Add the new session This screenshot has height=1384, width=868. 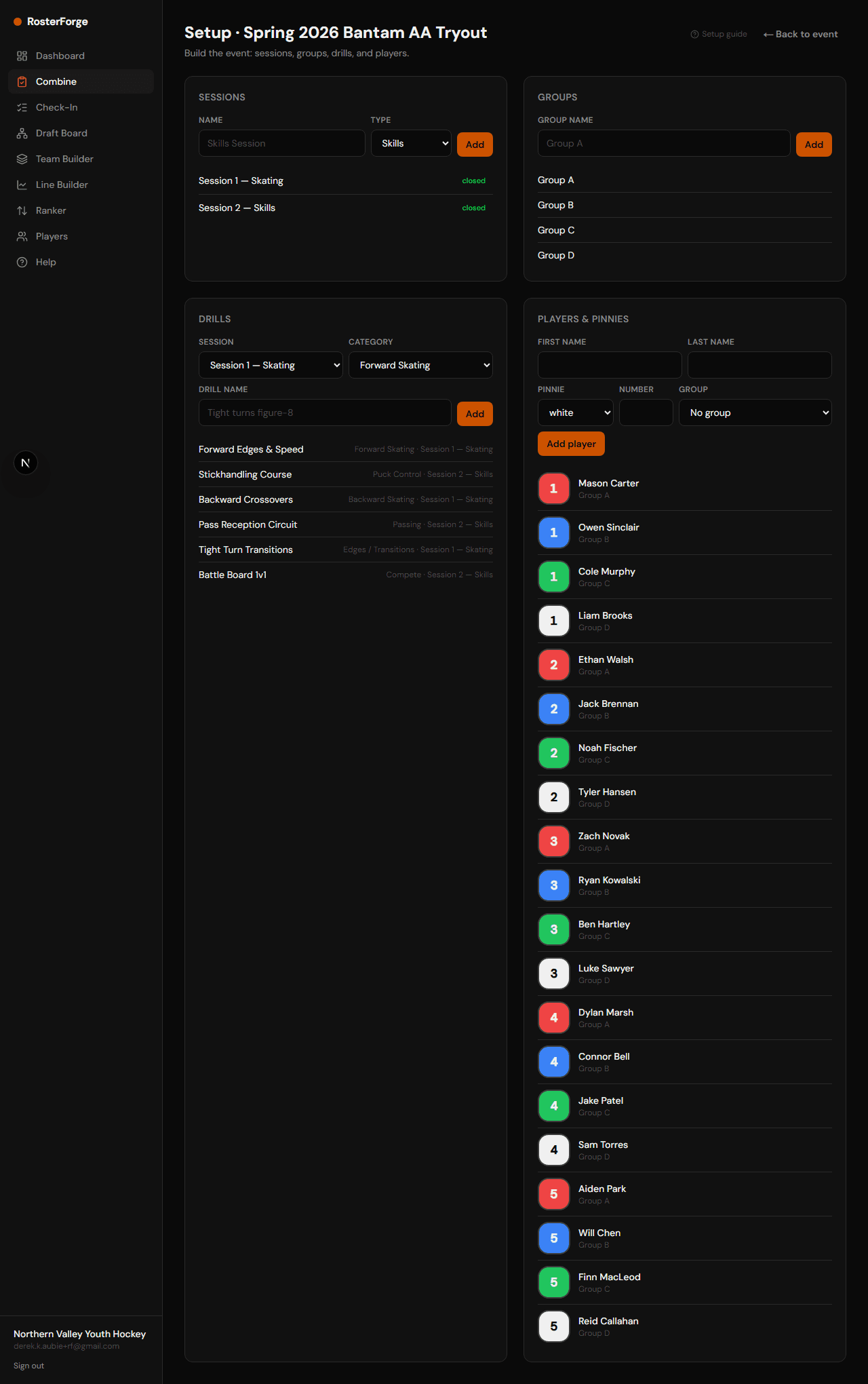point(475,145)
